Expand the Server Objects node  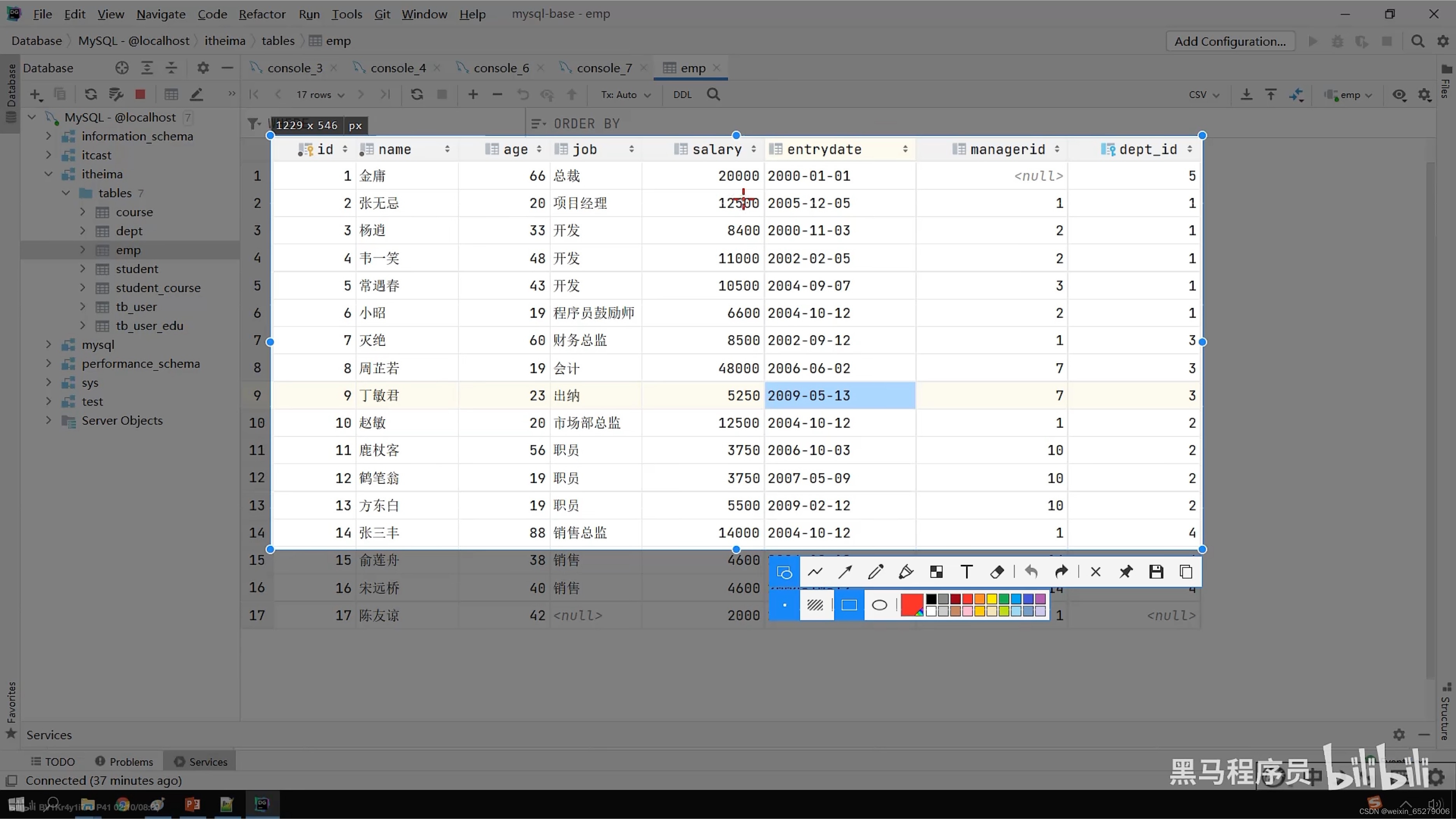tap(49, 420)
